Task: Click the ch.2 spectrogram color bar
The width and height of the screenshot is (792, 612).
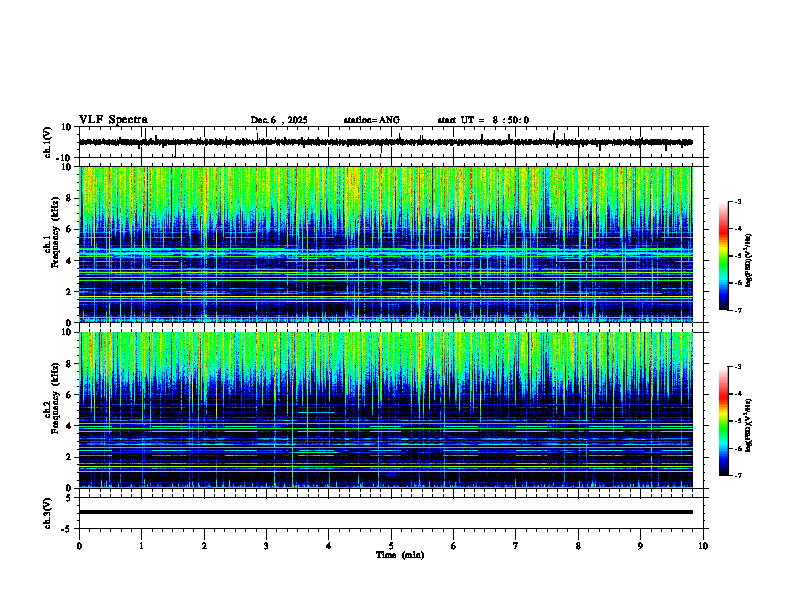Action: pyautogui.click(x=723, y=421)
